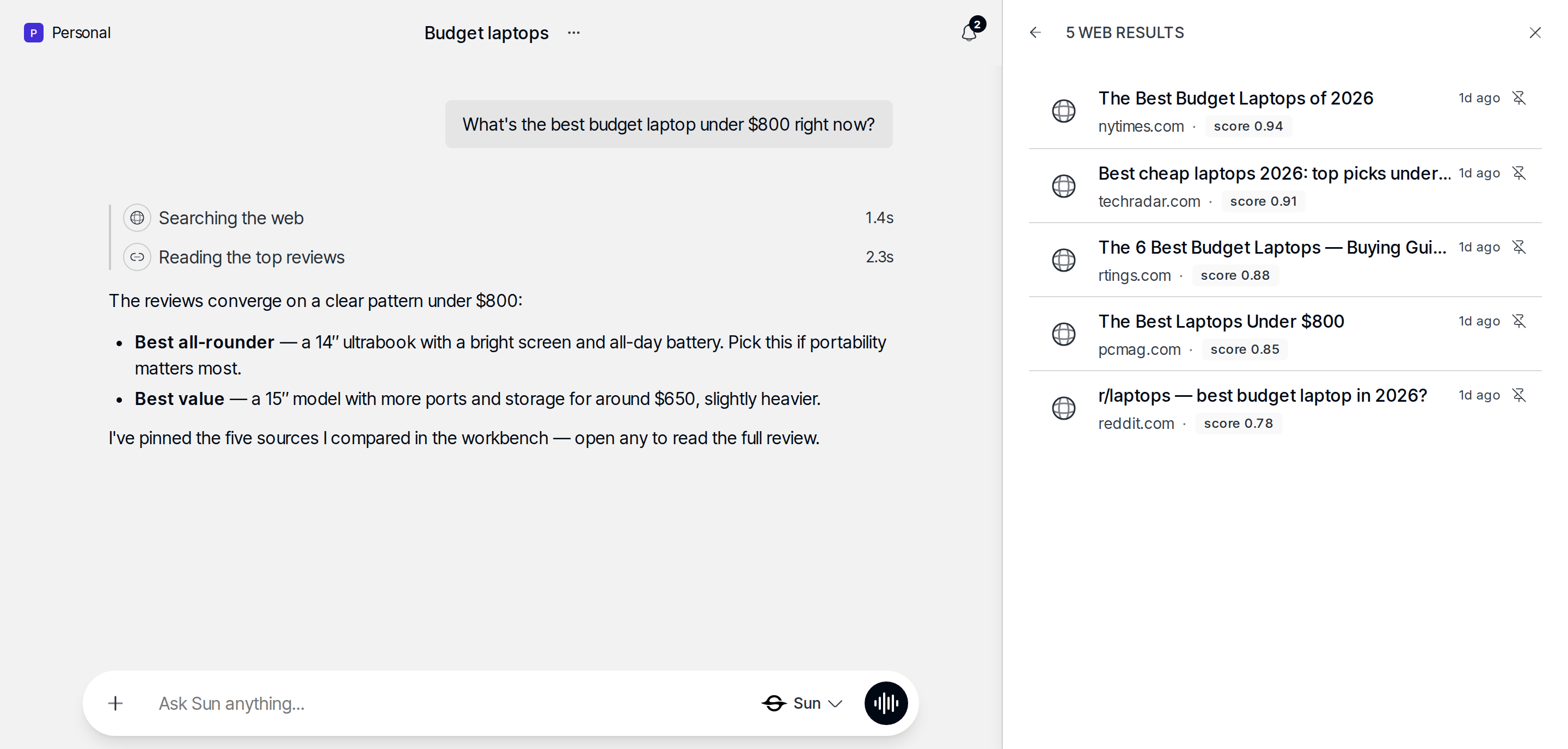1568x749 pixels.
Task: Expand the Searching the web step
Action: (509, 218)
